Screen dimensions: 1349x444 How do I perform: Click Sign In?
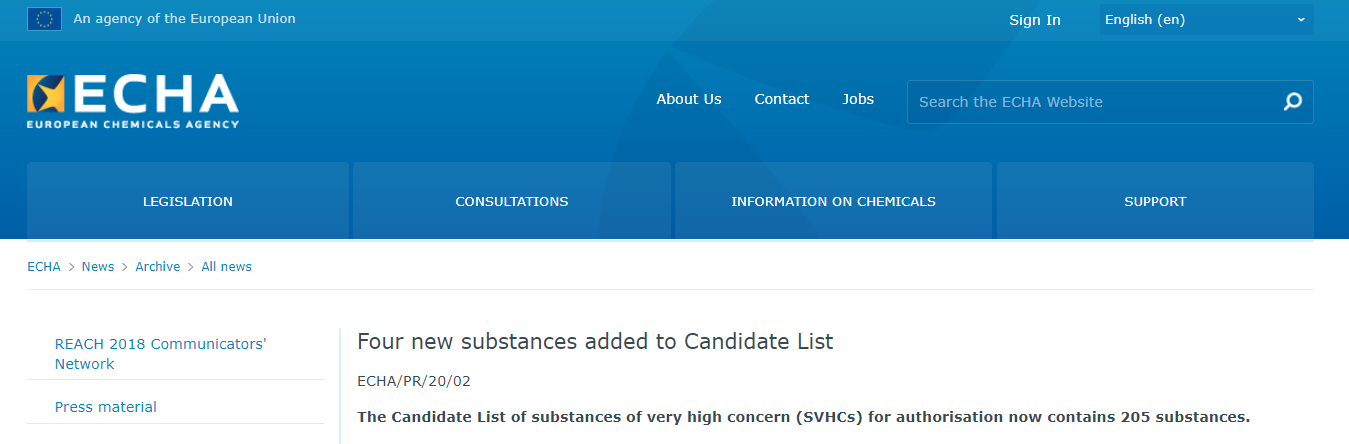[1035, 20]
